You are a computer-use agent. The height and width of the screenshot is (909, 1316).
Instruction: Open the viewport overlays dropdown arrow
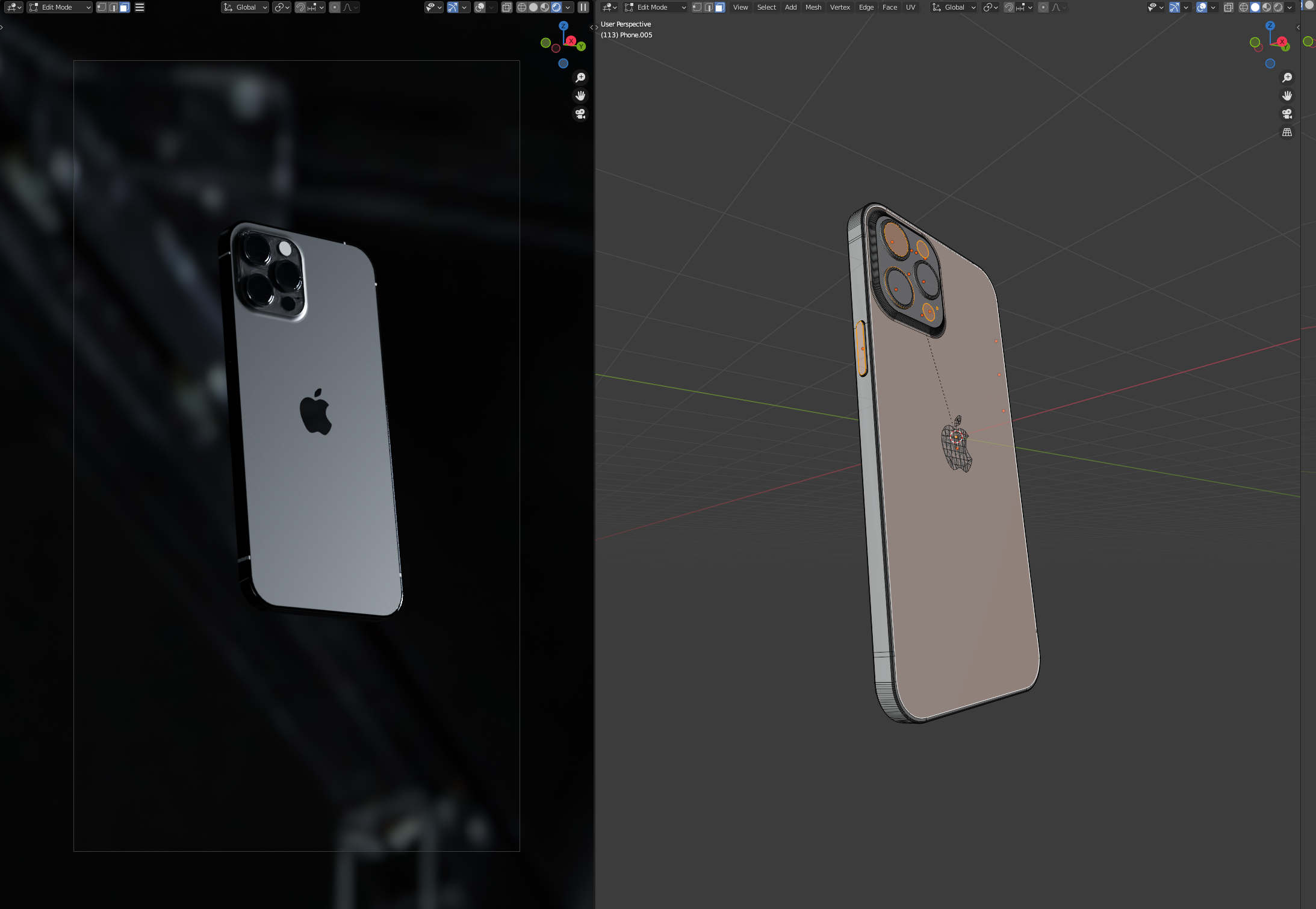(x=1212, y=7)
